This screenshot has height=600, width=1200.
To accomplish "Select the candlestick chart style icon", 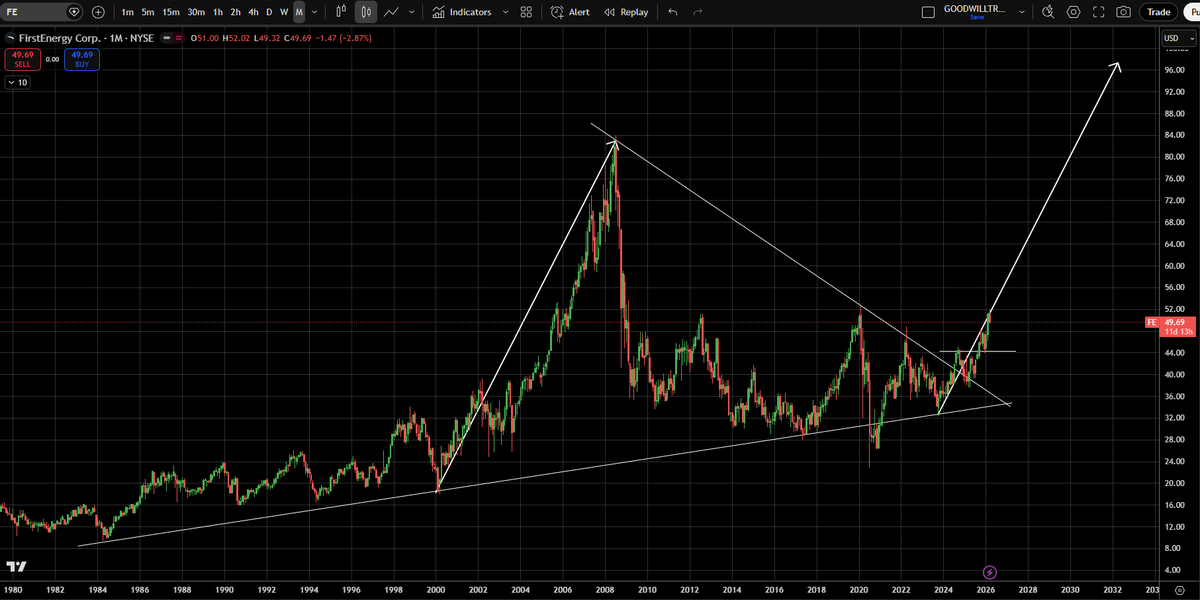I will [366, 12].
